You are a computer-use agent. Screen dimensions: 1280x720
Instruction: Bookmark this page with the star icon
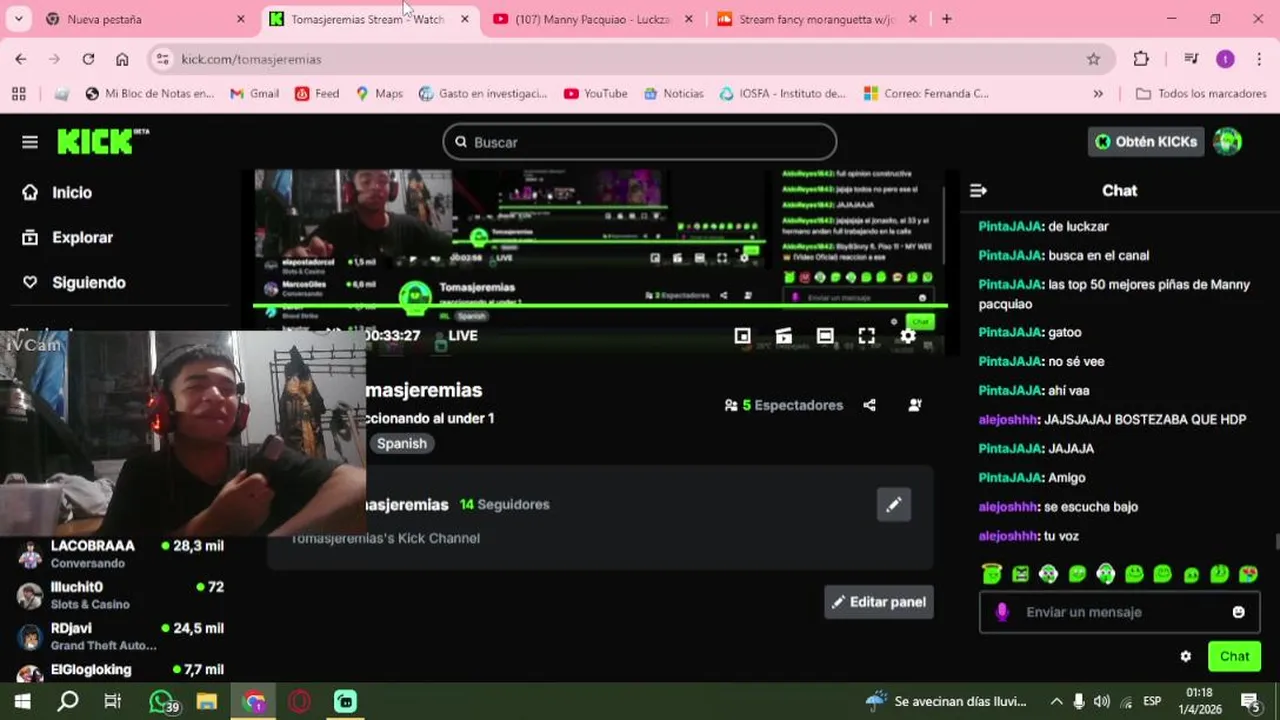point(1093,59)
